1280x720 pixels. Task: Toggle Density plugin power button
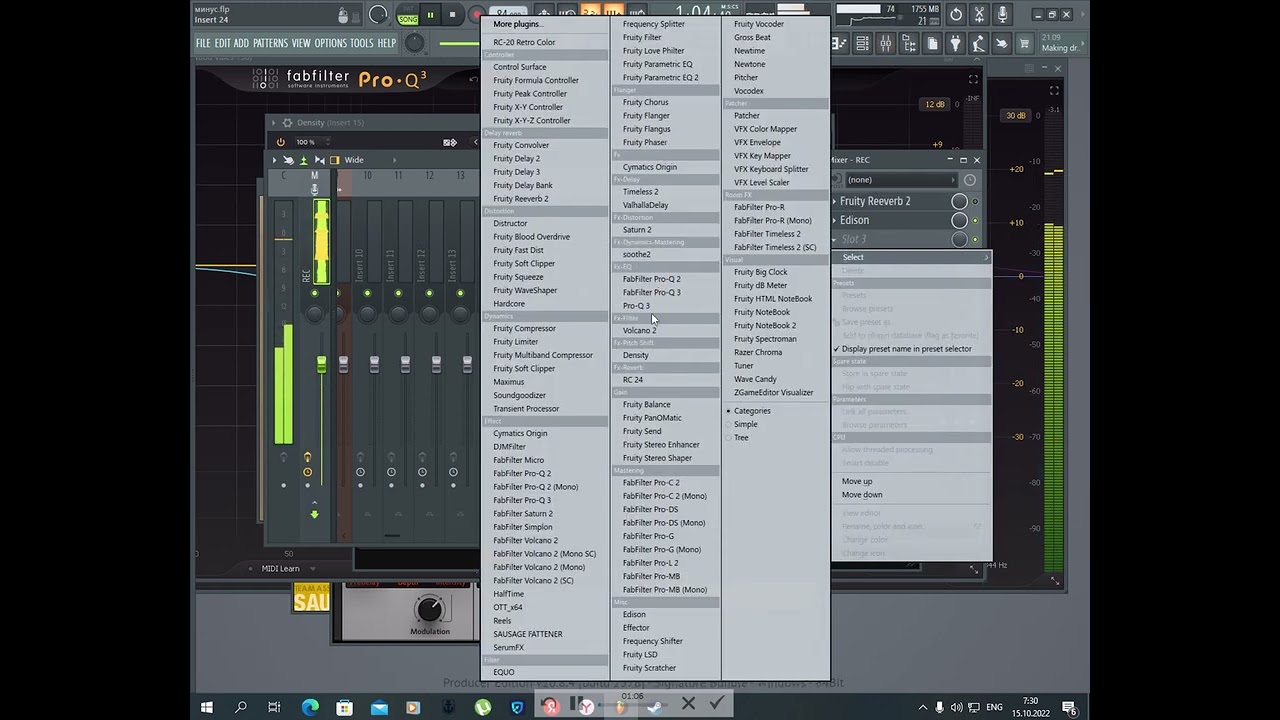pos(280,142)
